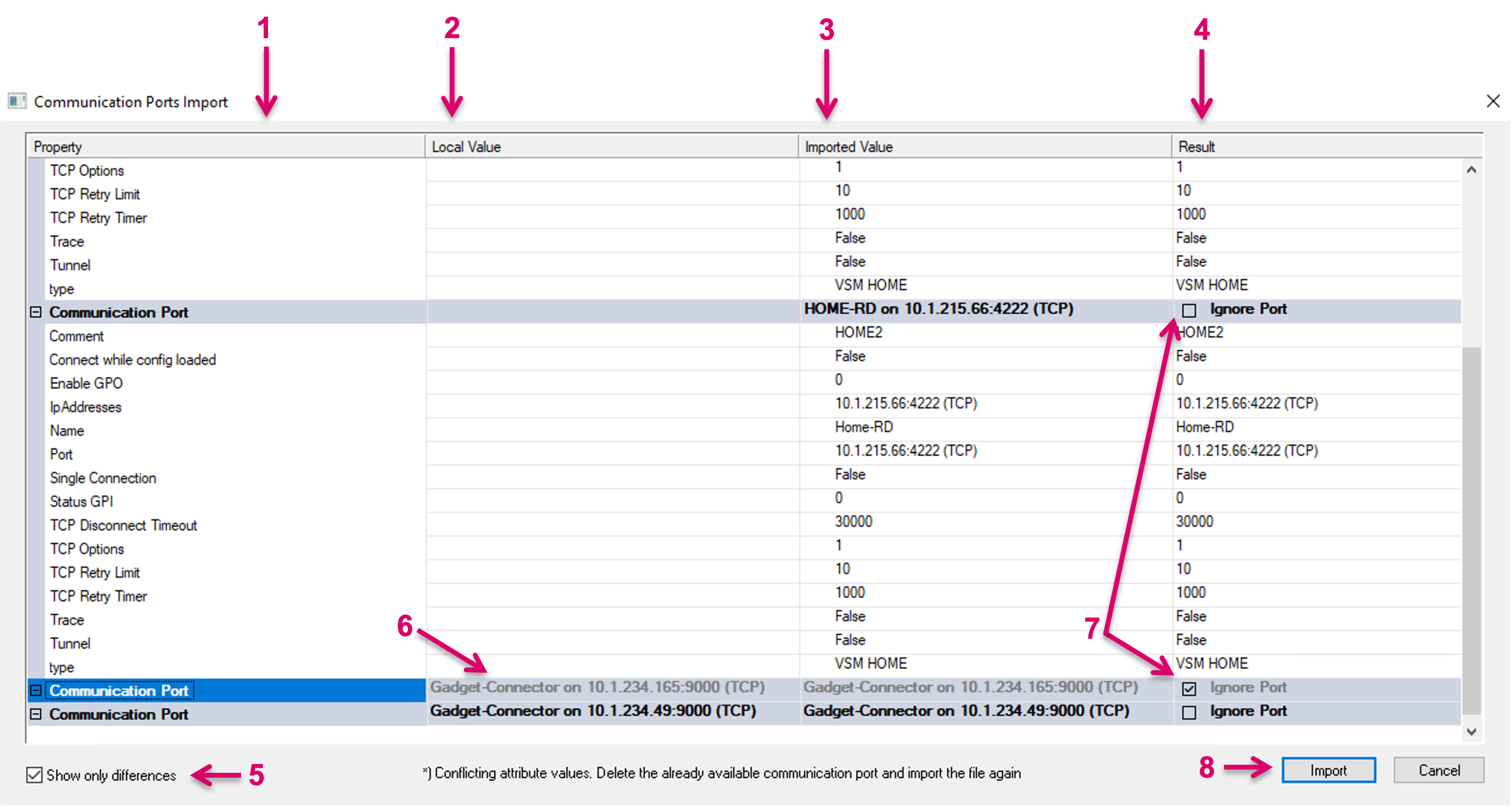Click the scrollbar up arrow
1512x811 pixels.
point(1471,170)
